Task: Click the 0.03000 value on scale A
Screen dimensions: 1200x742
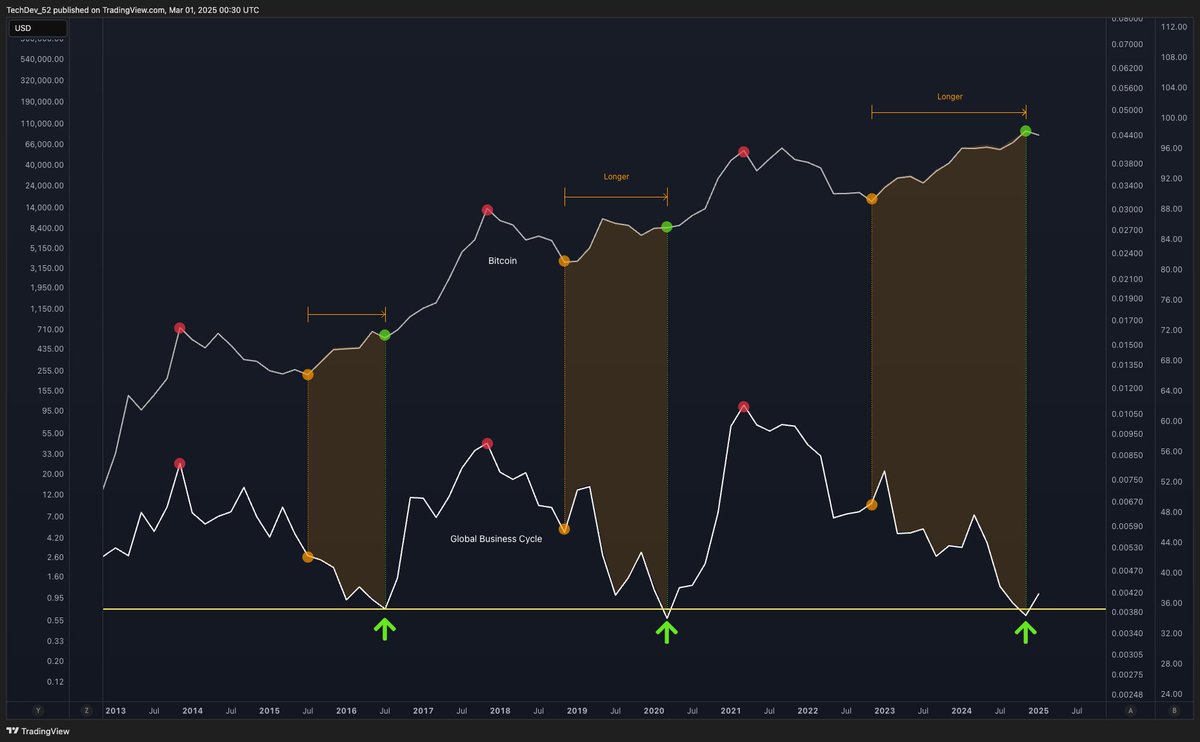Action: (x=1126, y=209)
